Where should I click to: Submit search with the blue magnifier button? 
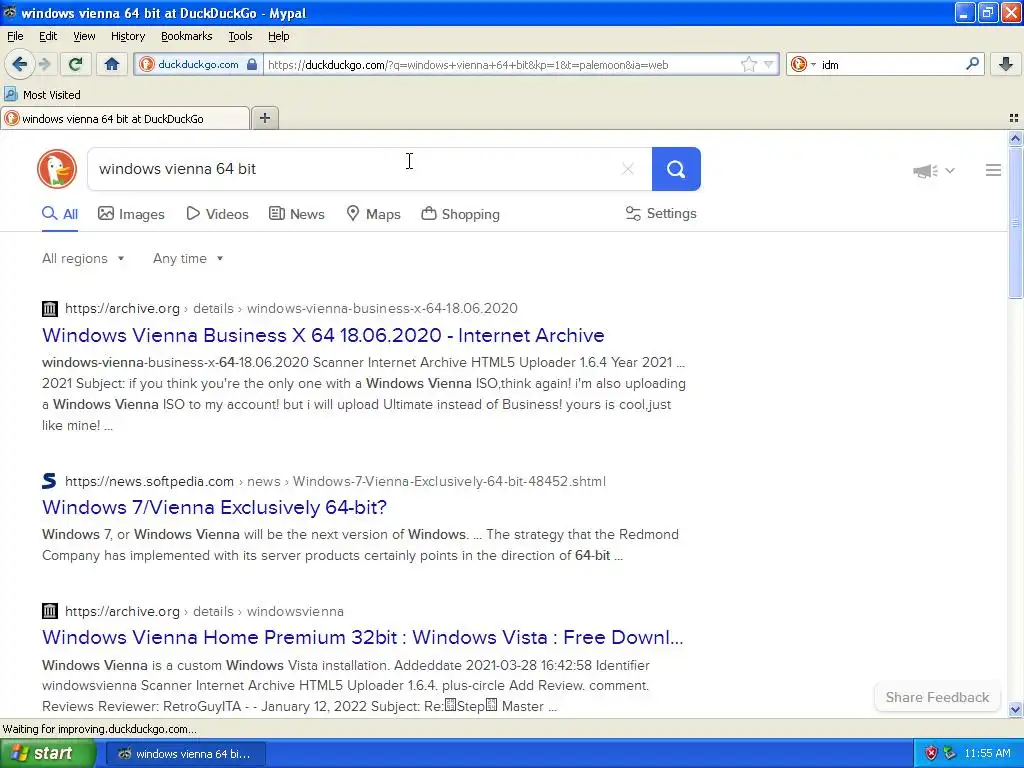pos(676,169)
